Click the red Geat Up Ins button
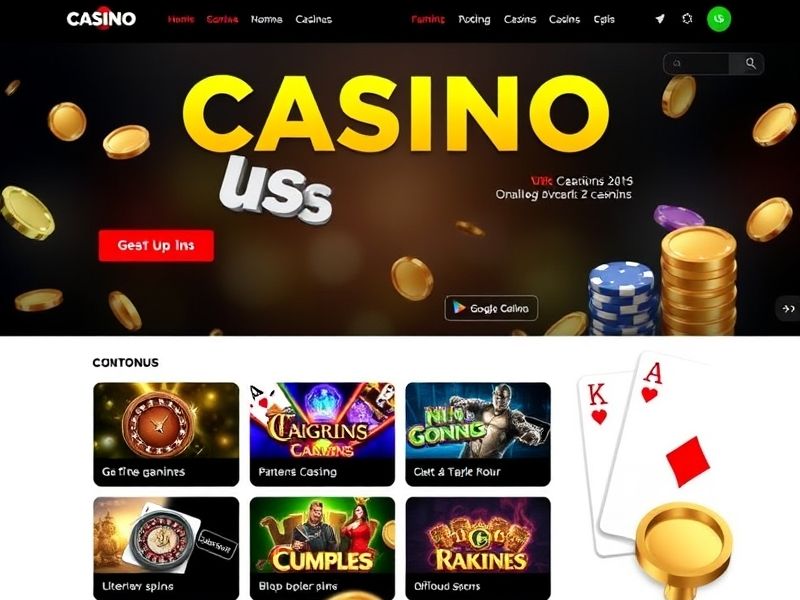The height and width of the screenshot is (600, 800). (156, 245)
